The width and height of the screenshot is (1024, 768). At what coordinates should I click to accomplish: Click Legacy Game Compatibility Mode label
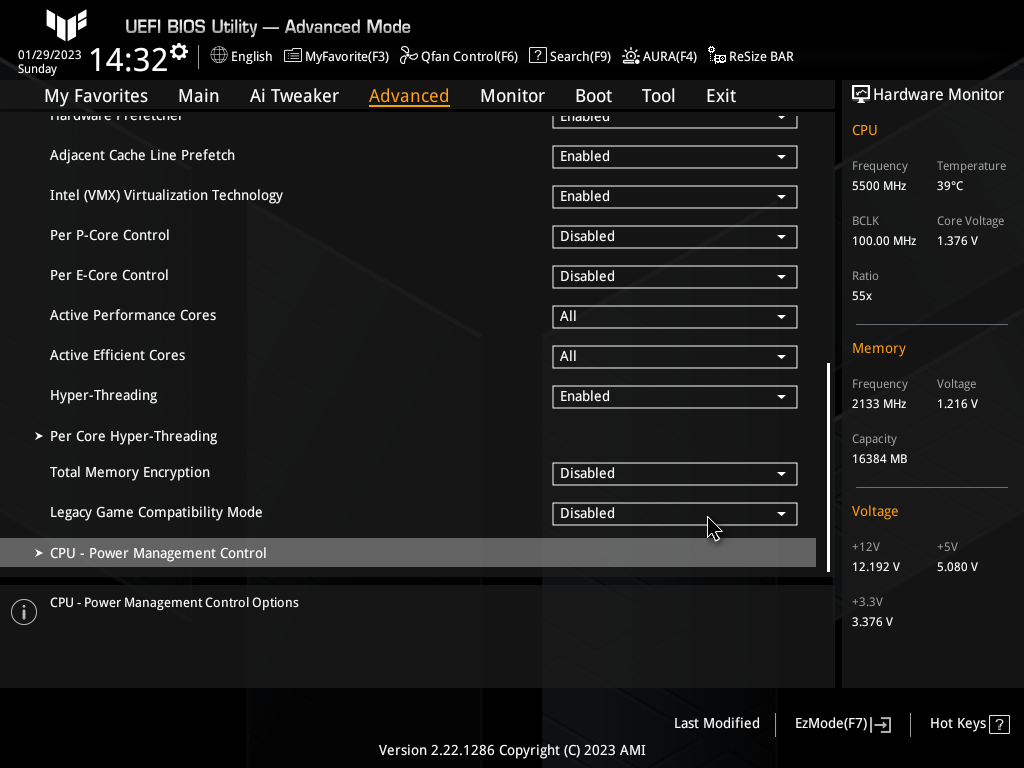tap(156, 513)
